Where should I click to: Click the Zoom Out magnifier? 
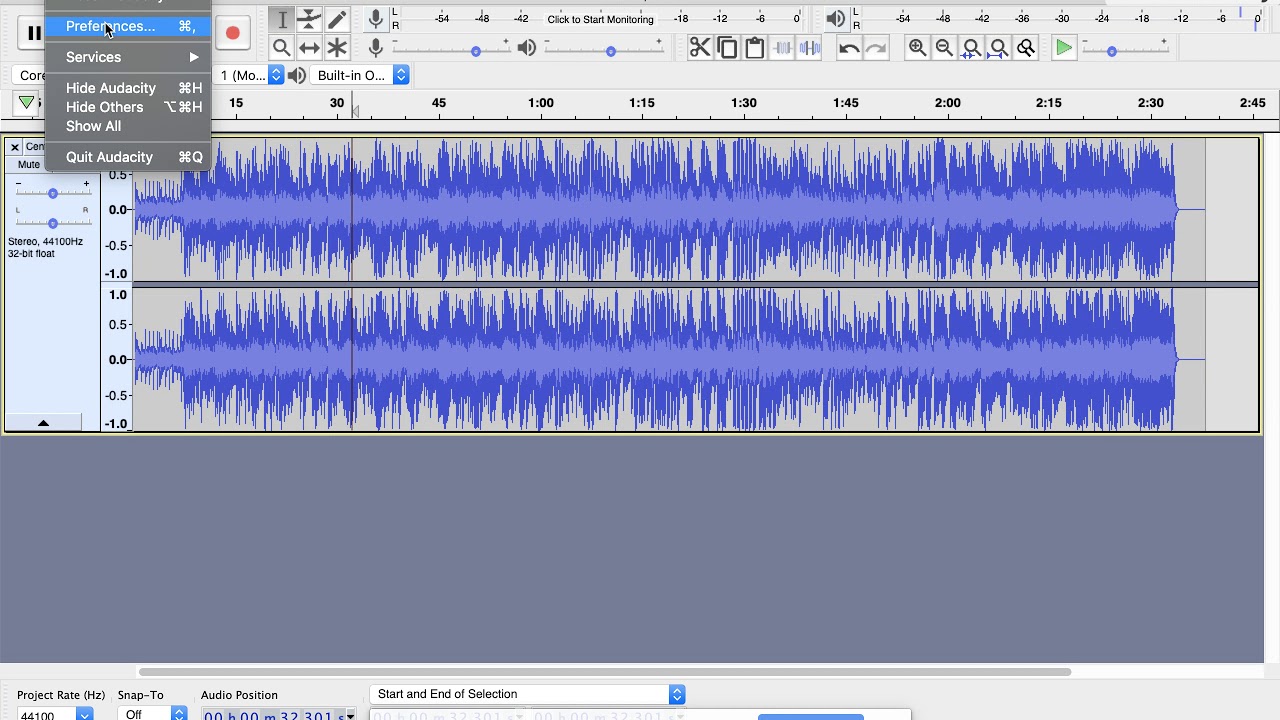(x=944, y=47)
